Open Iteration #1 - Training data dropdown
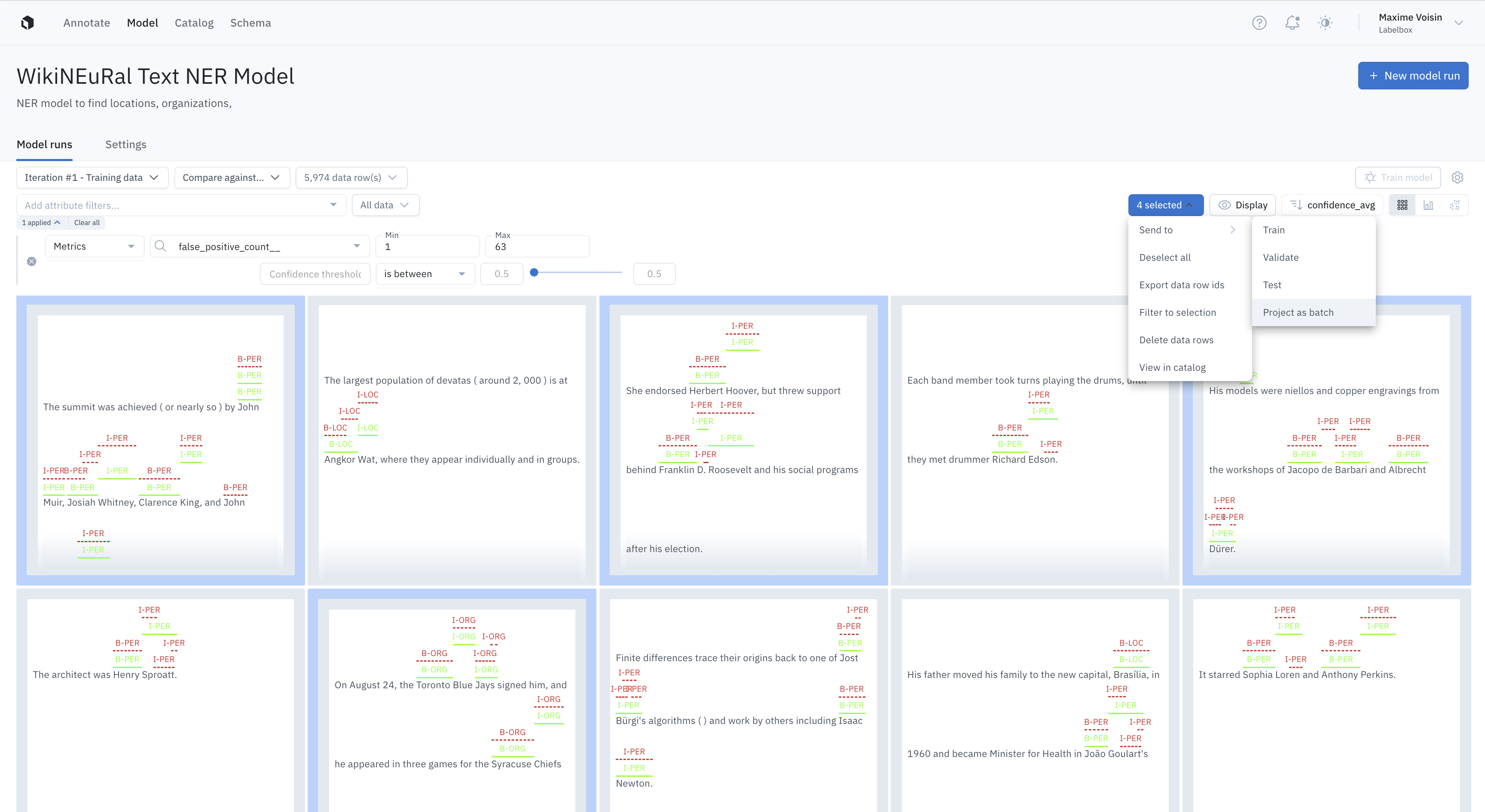The width and height of the screenshot is (1485, 812). tap(92, 177)
